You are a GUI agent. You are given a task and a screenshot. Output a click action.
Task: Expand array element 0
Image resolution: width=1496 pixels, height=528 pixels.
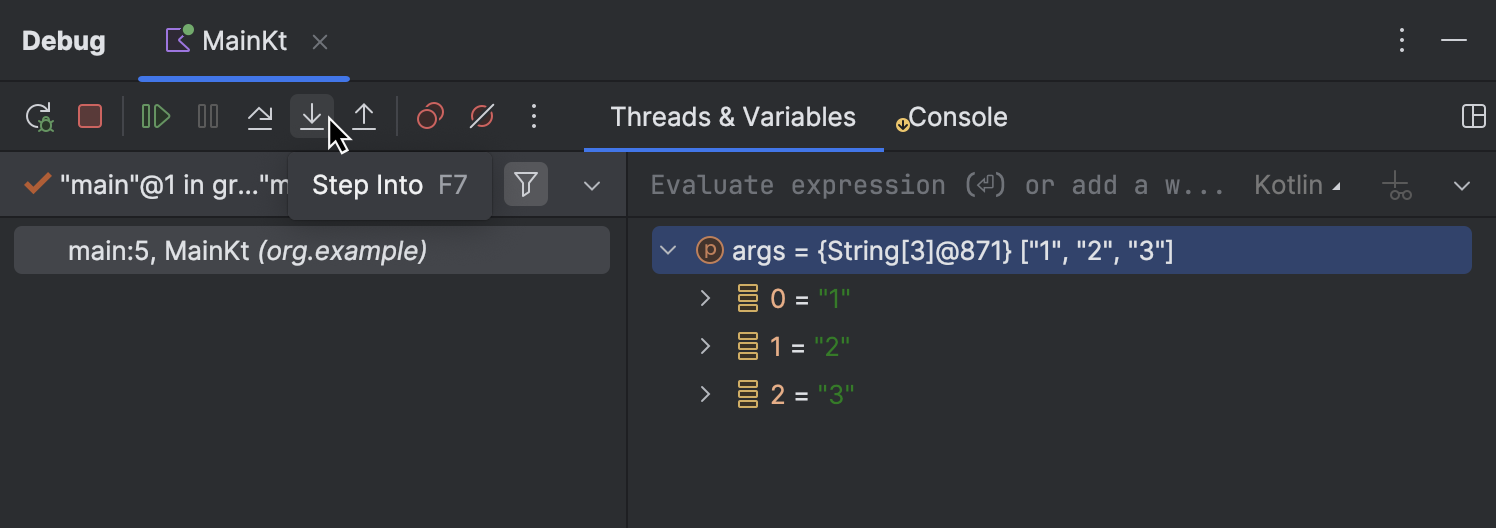(x=705, y=298)
